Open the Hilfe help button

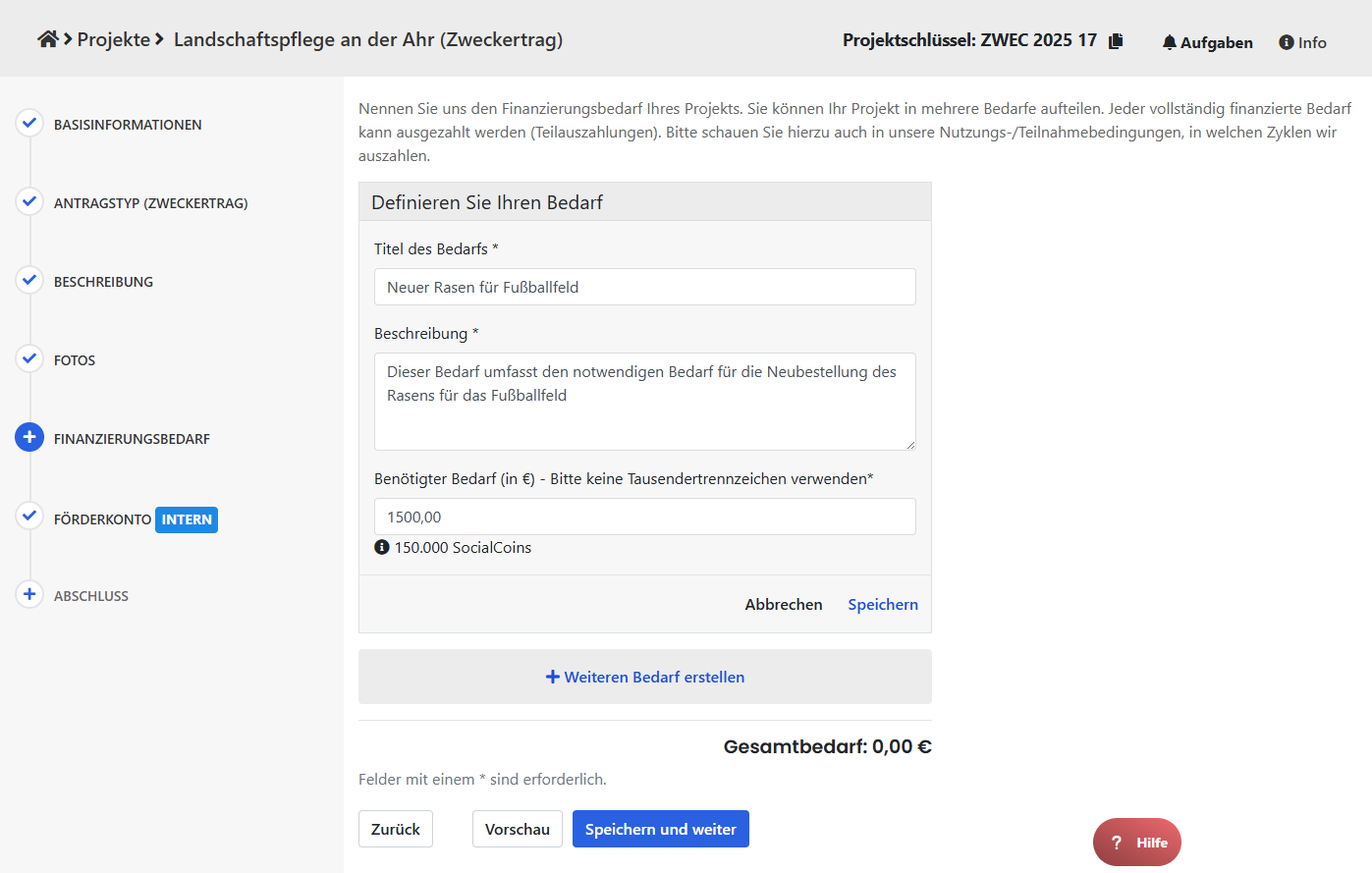click(1137, 843)
